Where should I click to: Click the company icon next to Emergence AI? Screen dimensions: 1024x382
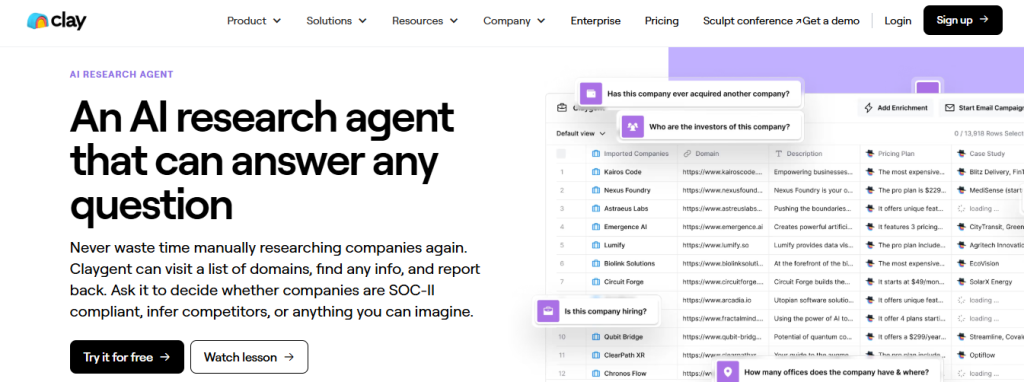tap(596, 227)
